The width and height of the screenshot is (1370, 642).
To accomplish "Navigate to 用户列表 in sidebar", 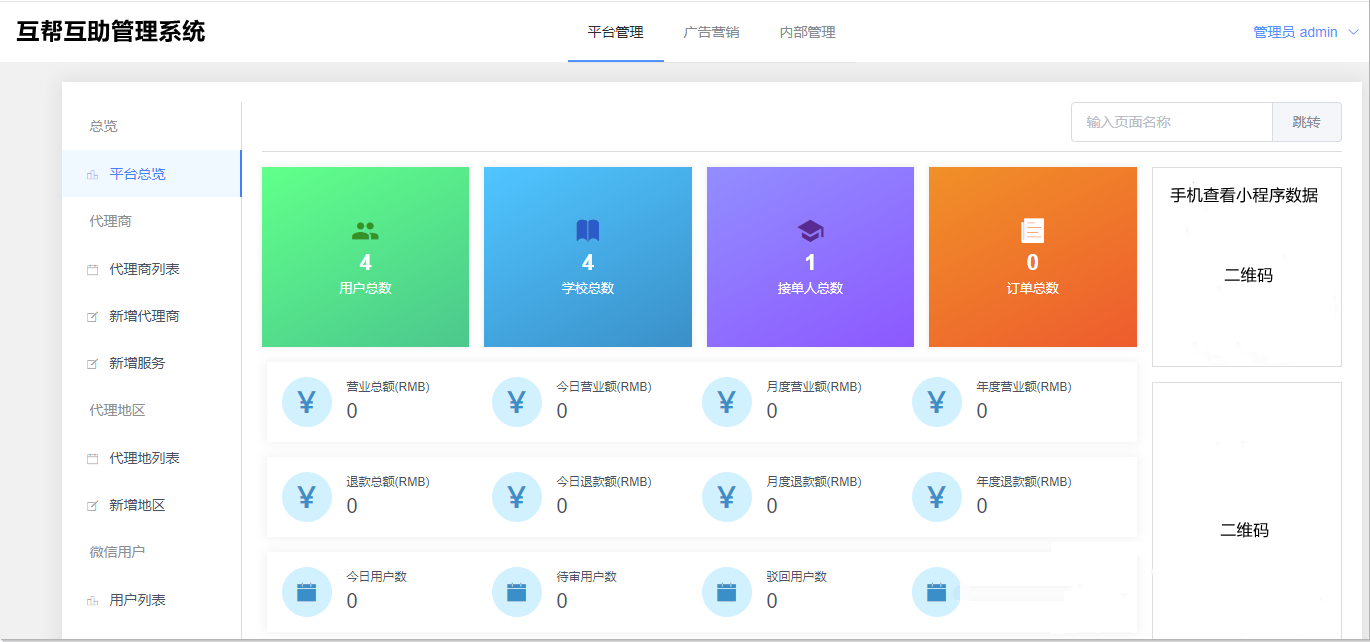I will pyautogui.click(x=137, y=600).
